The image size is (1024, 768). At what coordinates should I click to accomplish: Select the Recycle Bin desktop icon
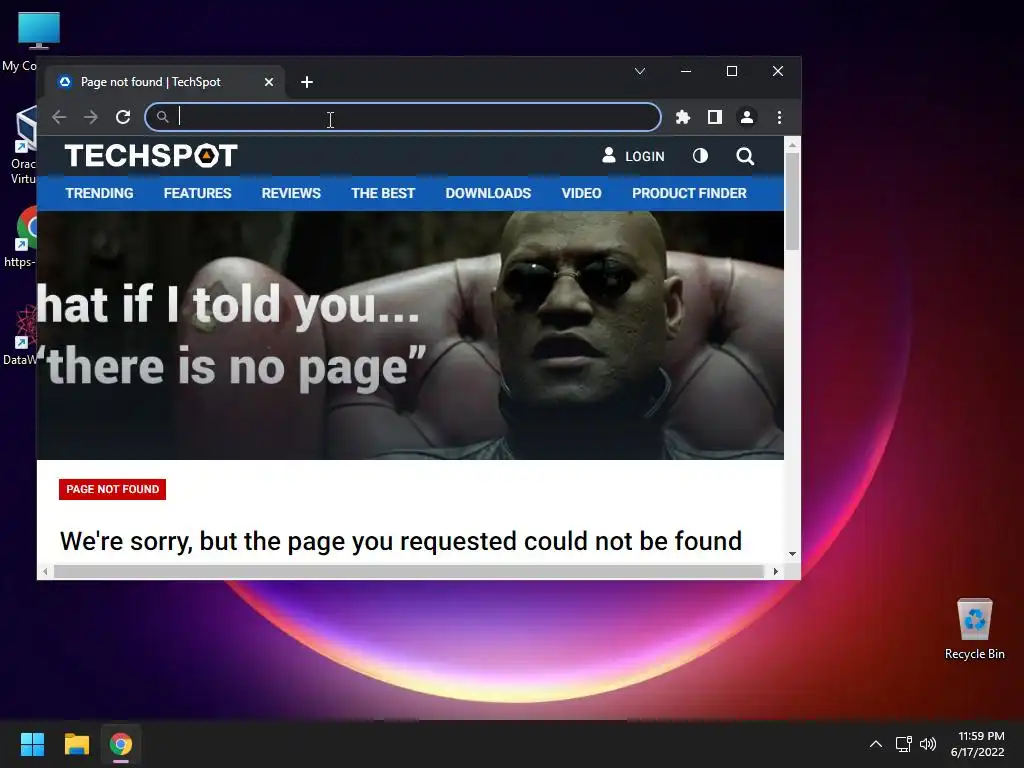(974, 629)
